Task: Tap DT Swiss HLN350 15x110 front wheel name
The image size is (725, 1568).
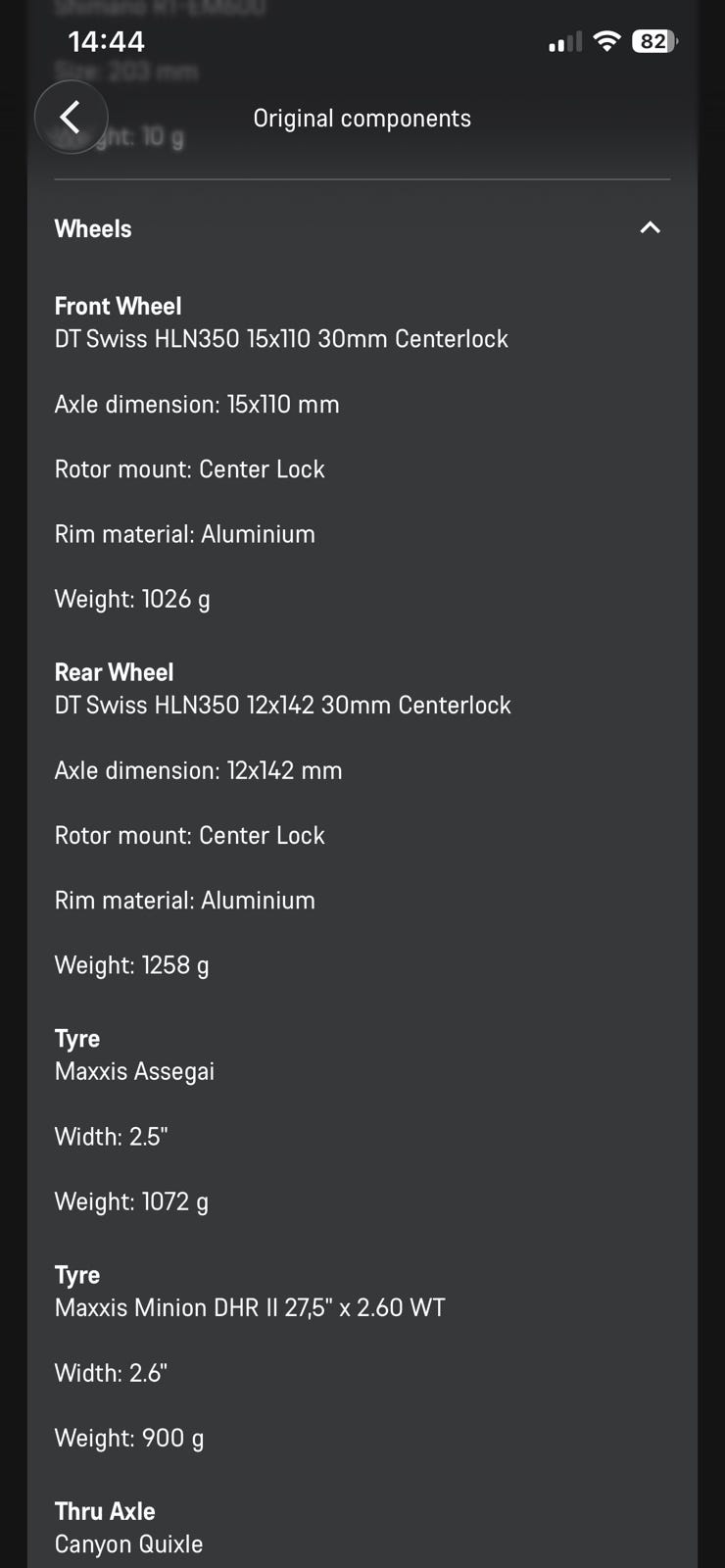Action: (282, 339)
